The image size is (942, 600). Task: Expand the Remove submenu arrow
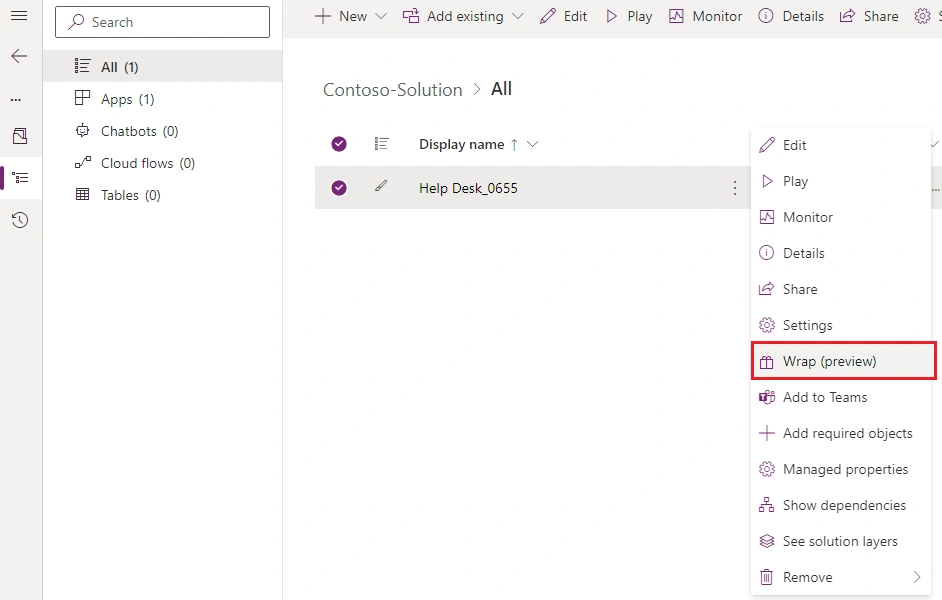pyautogui.click(x=917, y=577)
